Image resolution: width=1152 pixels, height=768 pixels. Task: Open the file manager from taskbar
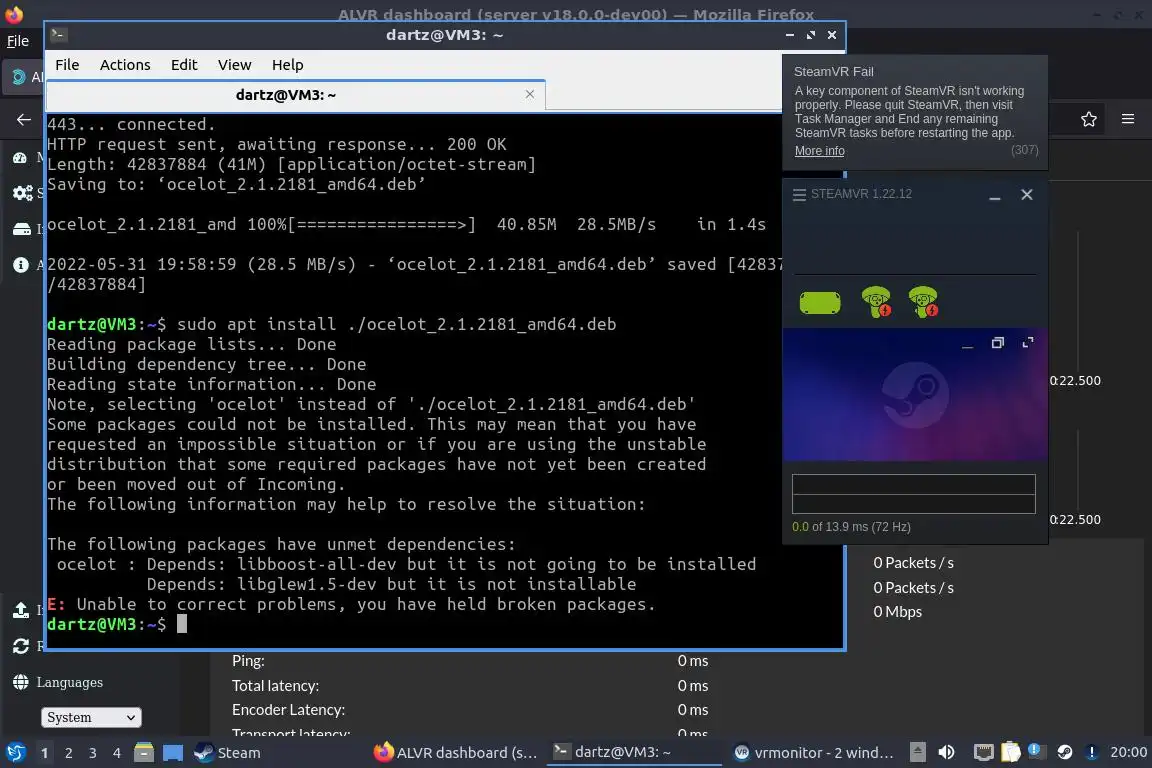click(144, 753)
